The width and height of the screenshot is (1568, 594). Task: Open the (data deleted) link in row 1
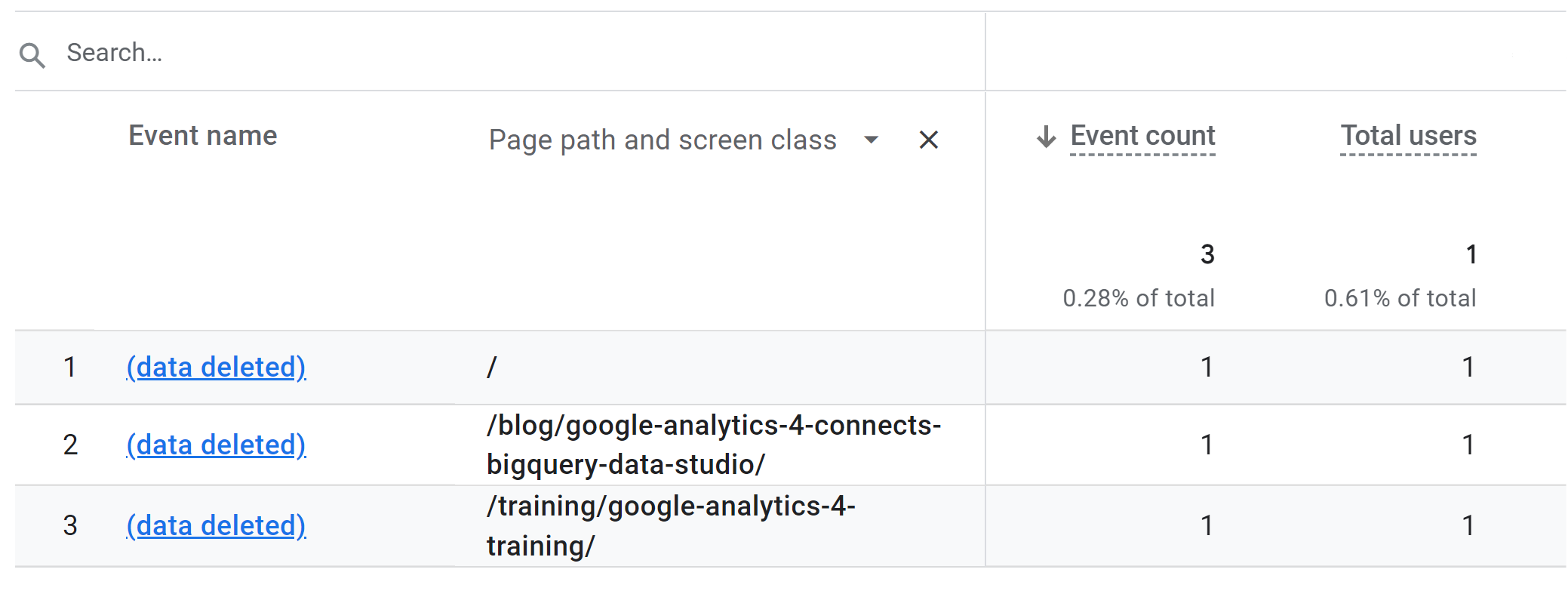217,368
